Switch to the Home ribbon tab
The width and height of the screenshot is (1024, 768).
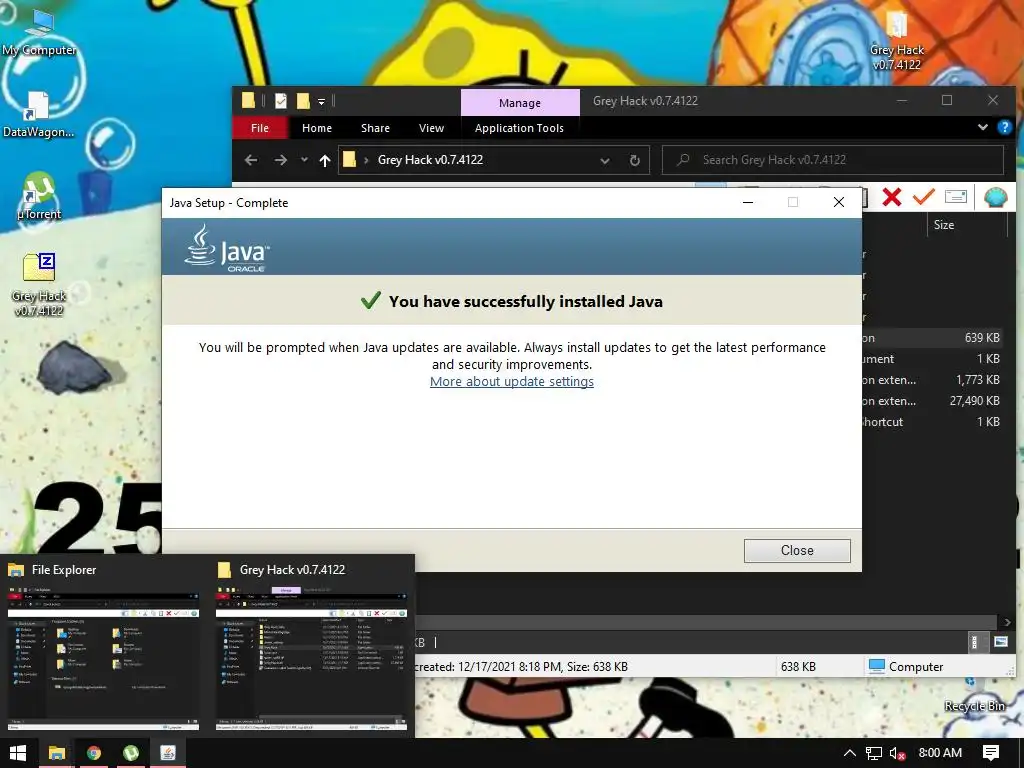317,128
